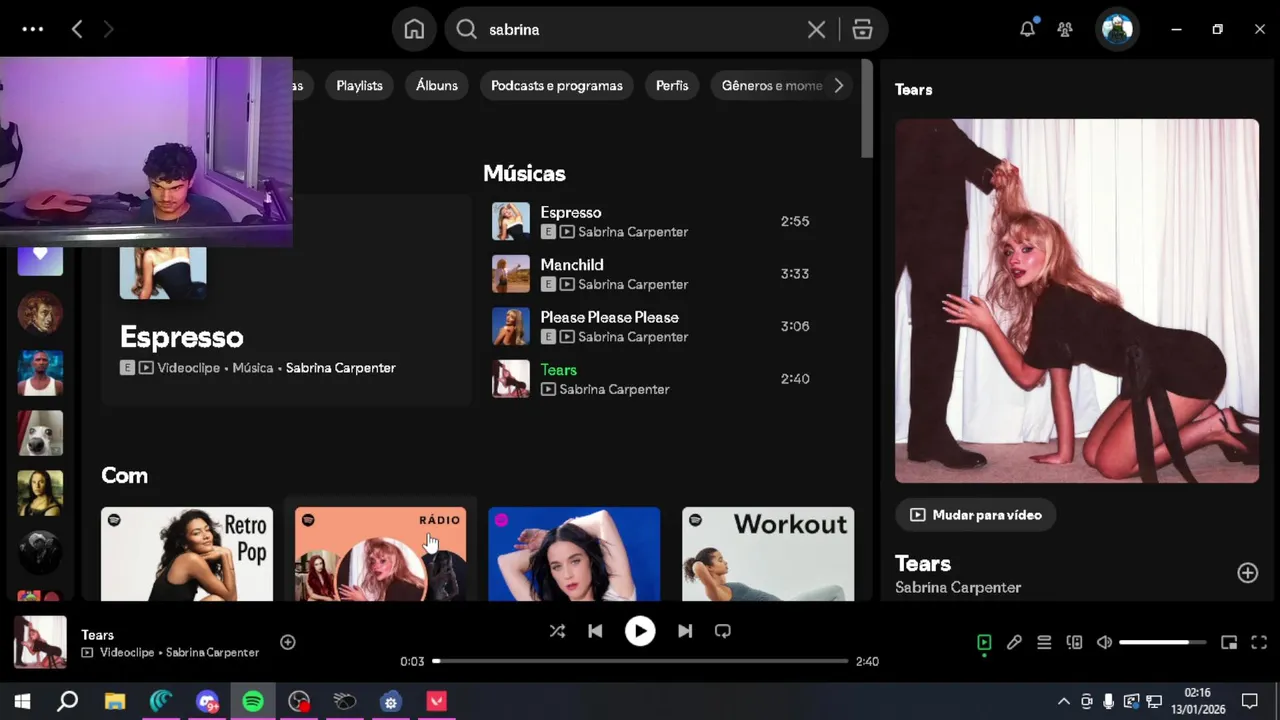Click Mudar para vídeo button

(975, 515)
